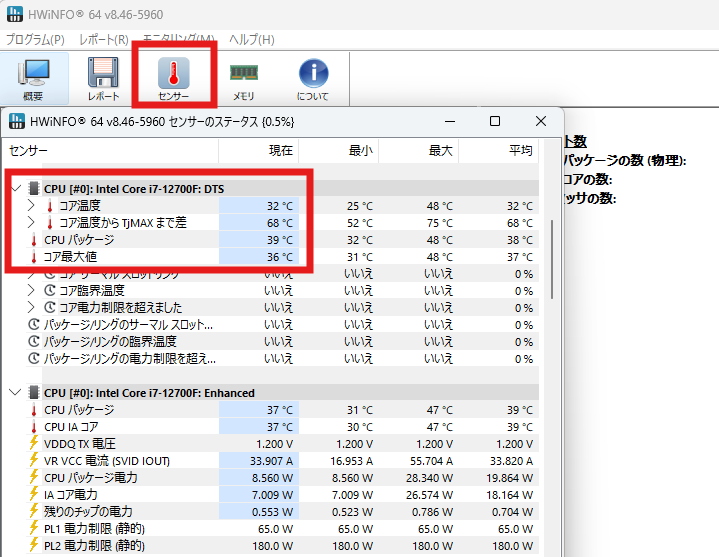Click the lightning icon beside 残りのチップの電力
This screenshot has width=719, height=557.
(x=33, y=511)
